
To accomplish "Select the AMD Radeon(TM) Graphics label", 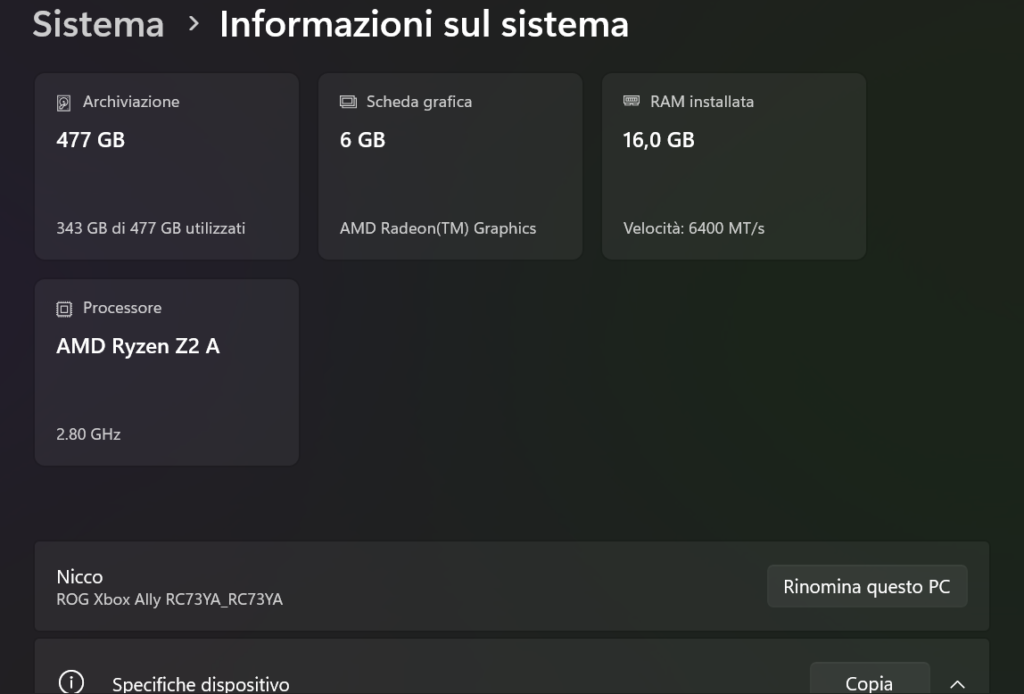I will tap(438, 228).
